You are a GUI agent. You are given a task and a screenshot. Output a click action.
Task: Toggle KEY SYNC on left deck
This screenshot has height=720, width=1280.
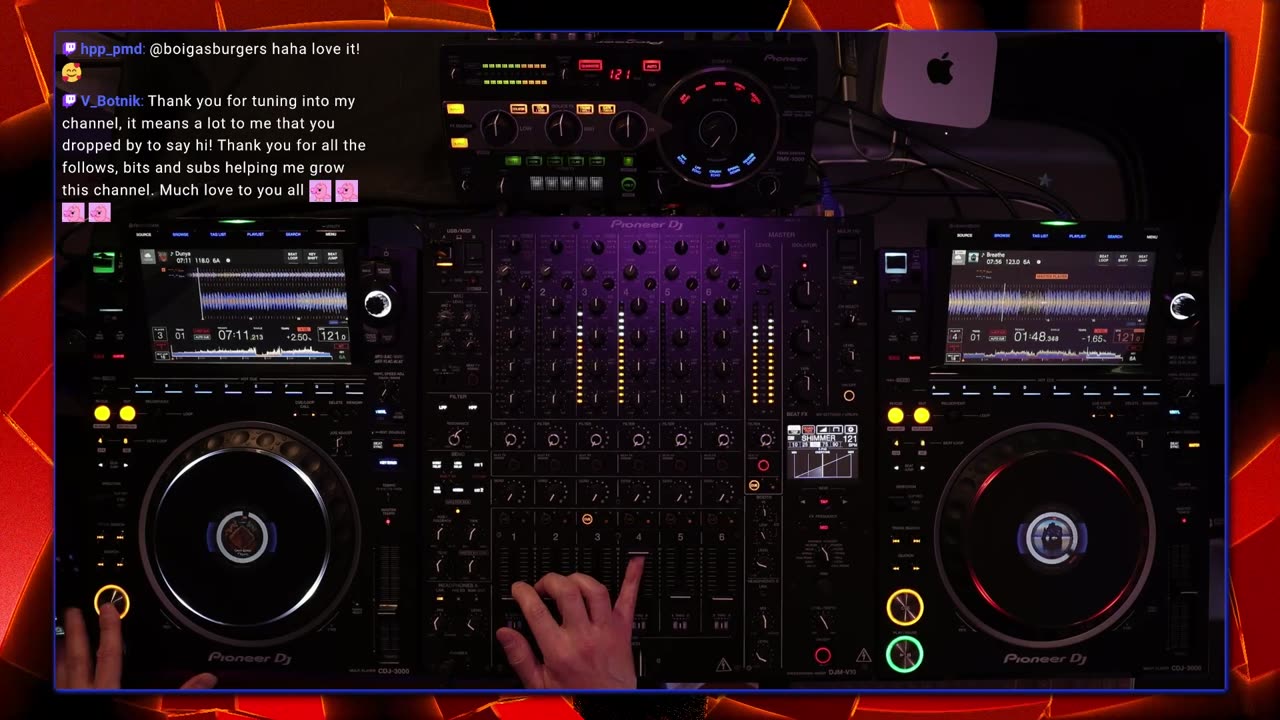point(387,462)
